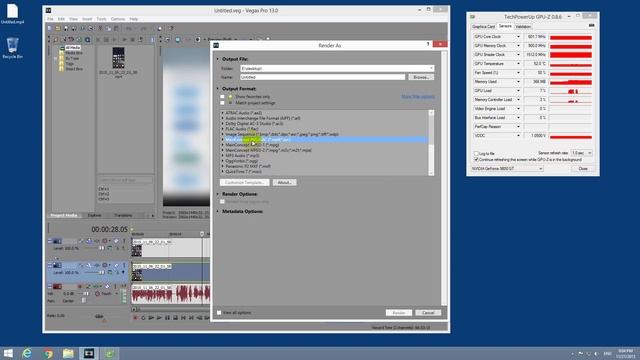640x360 pixels.
Task: Toggle the View all options checkbox
Action: 219,313
